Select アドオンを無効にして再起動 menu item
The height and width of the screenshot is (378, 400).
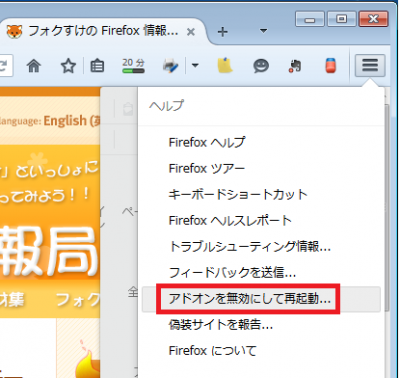261,299
